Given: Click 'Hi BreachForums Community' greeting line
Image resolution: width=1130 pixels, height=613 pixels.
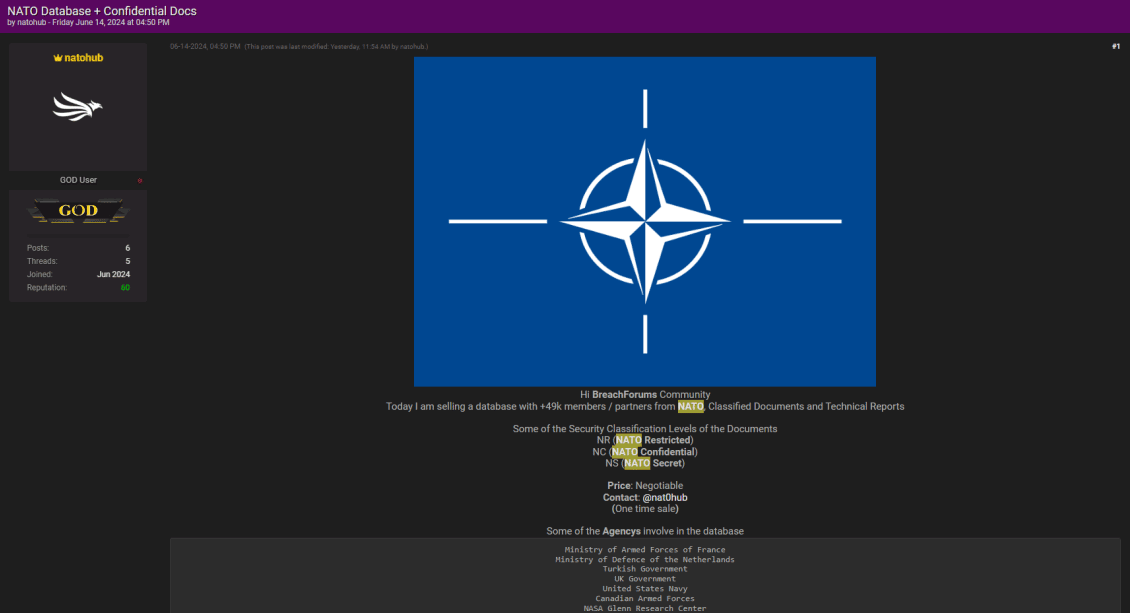Looking at the screenshot, I should pos(645,395).
